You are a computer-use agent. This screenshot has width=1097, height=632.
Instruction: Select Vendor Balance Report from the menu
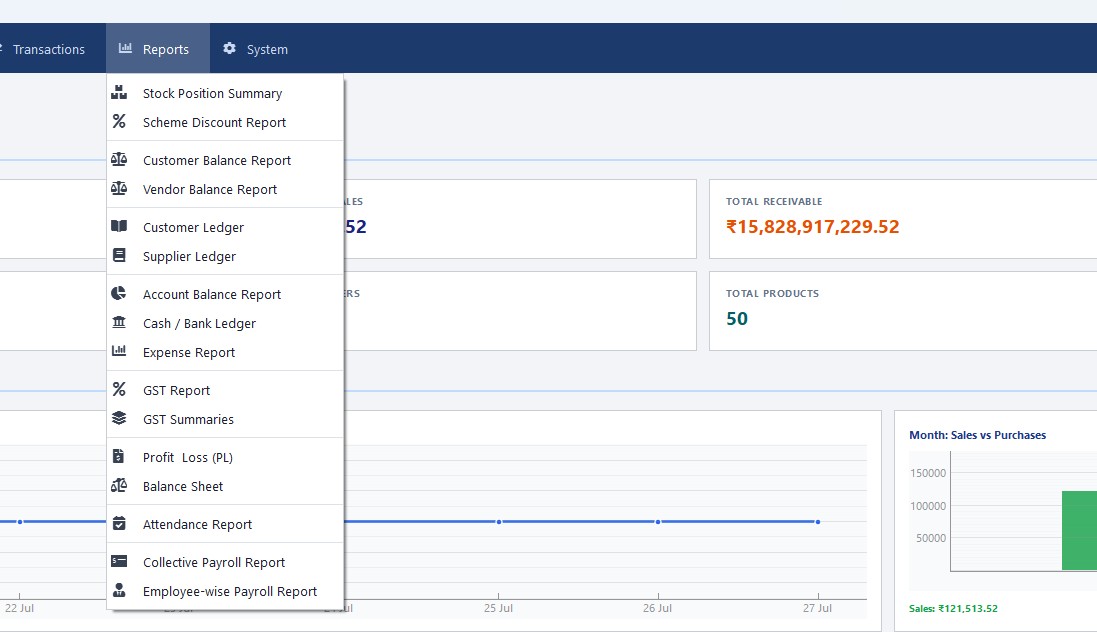coord(225,190)
